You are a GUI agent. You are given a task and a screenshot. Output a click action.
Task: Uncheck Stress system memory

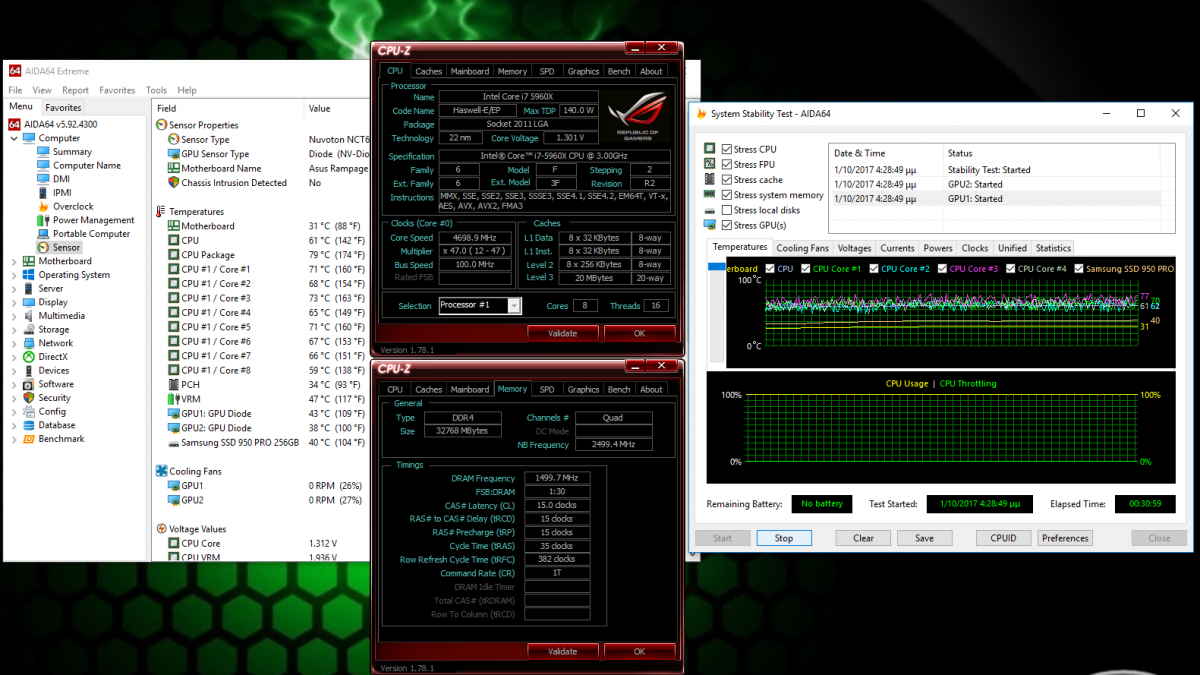726,195
